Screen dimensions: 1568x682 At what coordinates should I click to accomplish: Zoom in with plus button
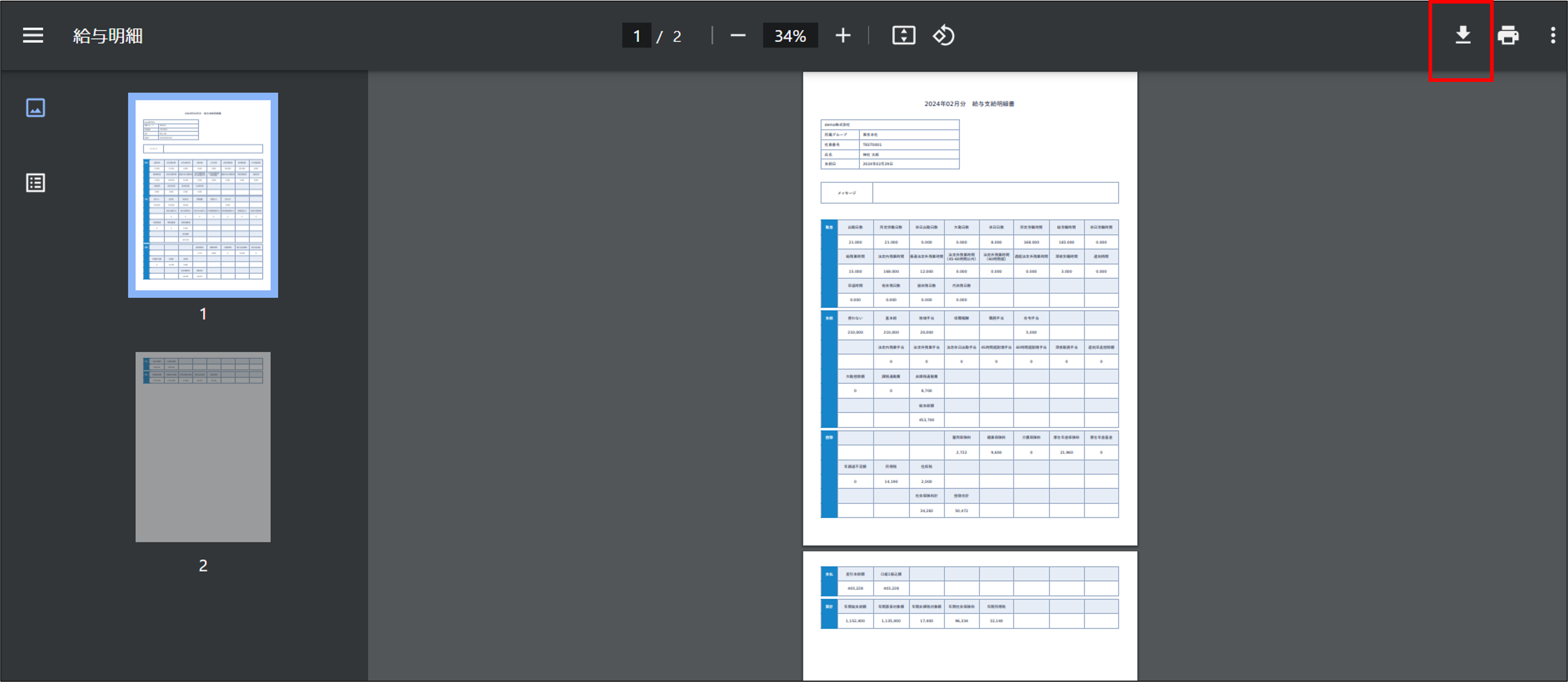coord(842,35)
